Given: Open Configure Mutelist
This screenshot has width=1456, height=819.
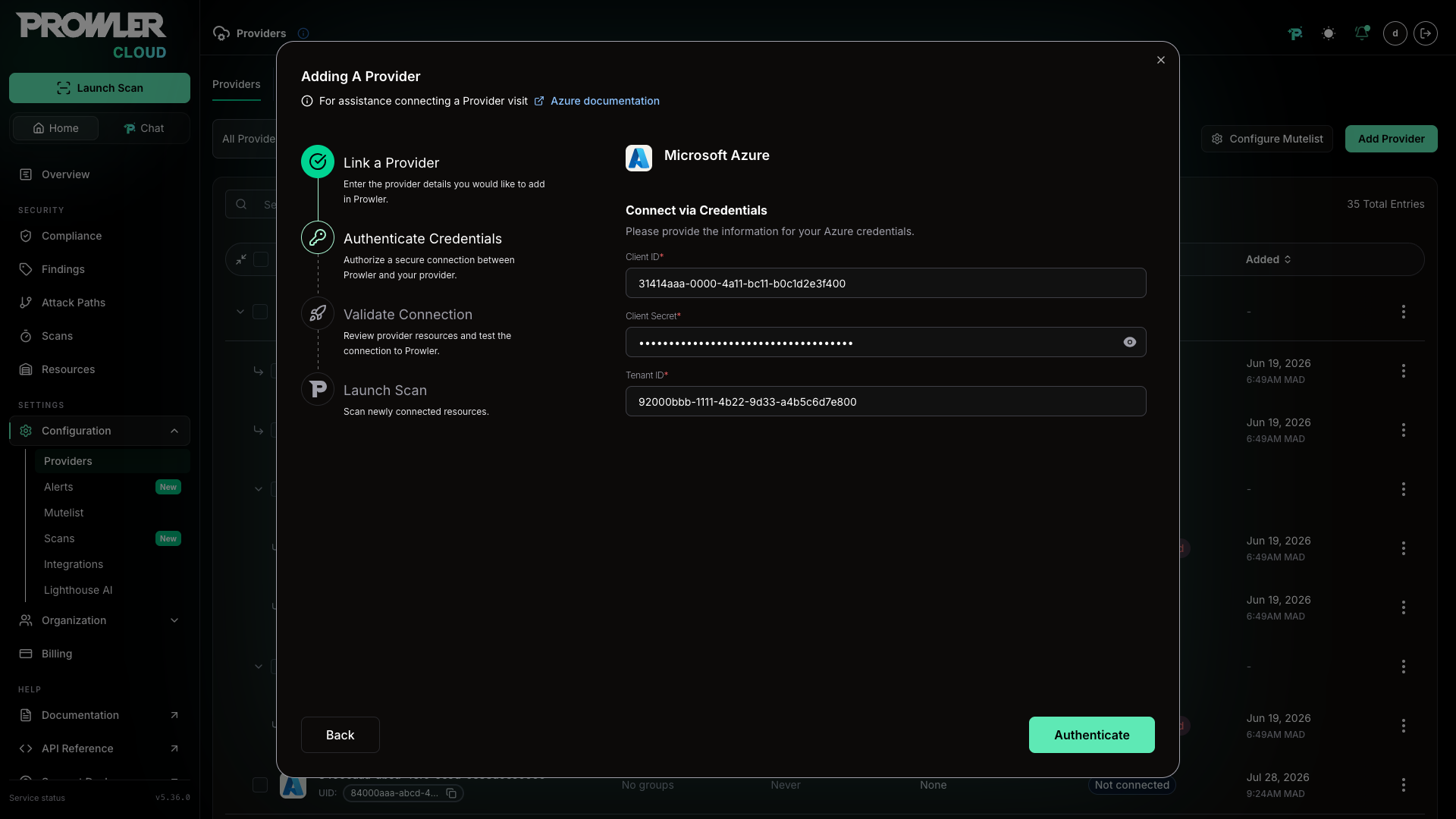Looking at the screenshot, I should pos(1266,139).
